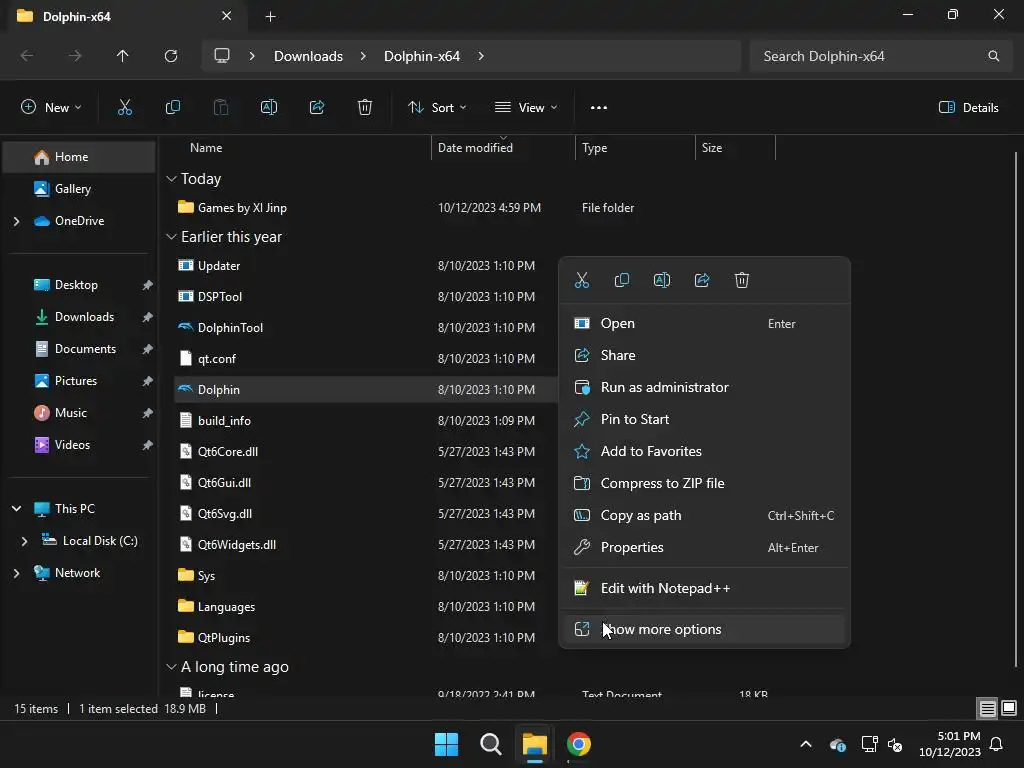Image resolution: width=1024 pixels, height=768 pixels.
Task: Sort by the Name column header
Action: tap(206, 148)
